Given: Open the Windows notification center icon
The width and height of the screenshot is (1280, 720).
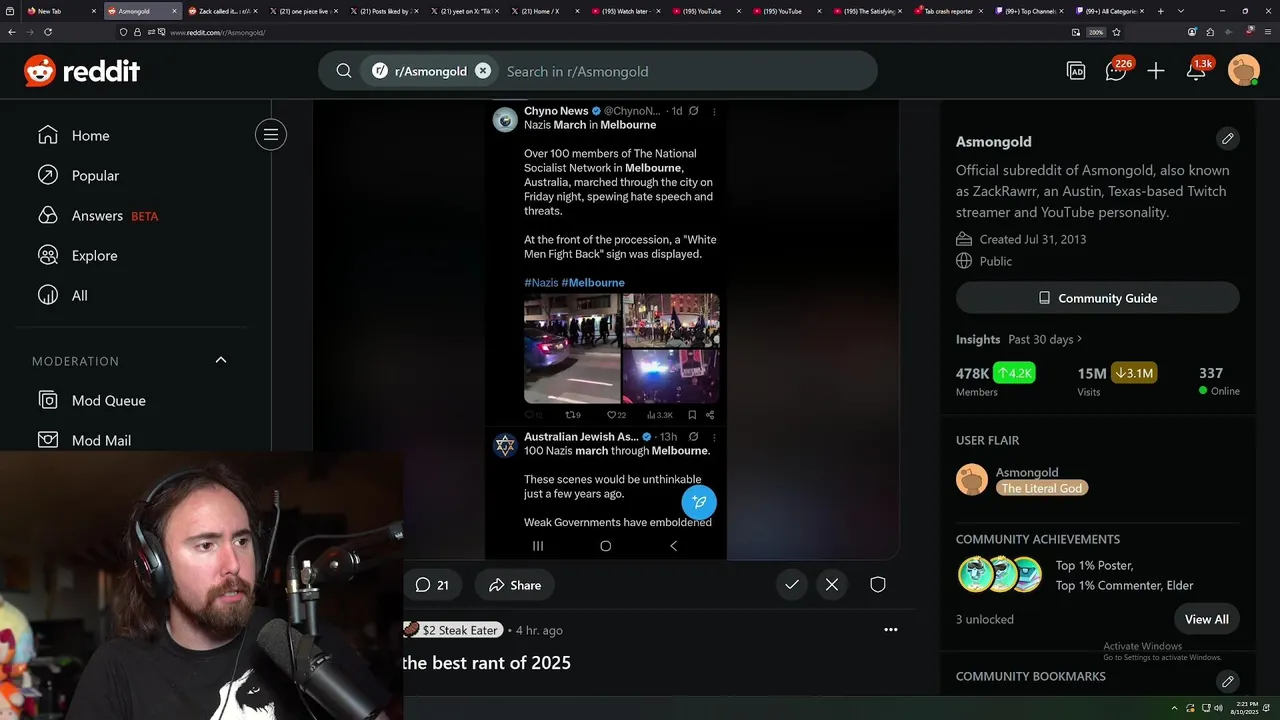Looking at the screenshot, I should click(1266, 708).
